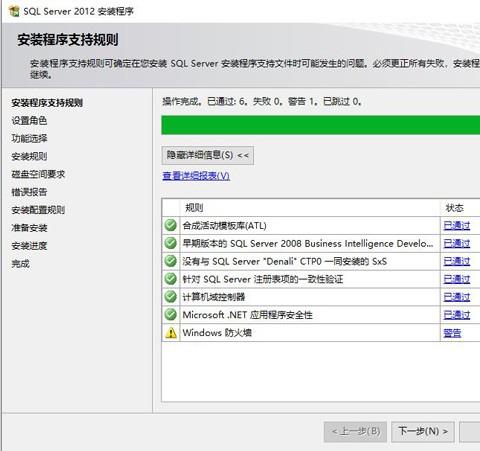The width and height of the screenshot is (480, 451).
Task: Click the SQL Server setup title bar icon
Action: click(14, 11)
